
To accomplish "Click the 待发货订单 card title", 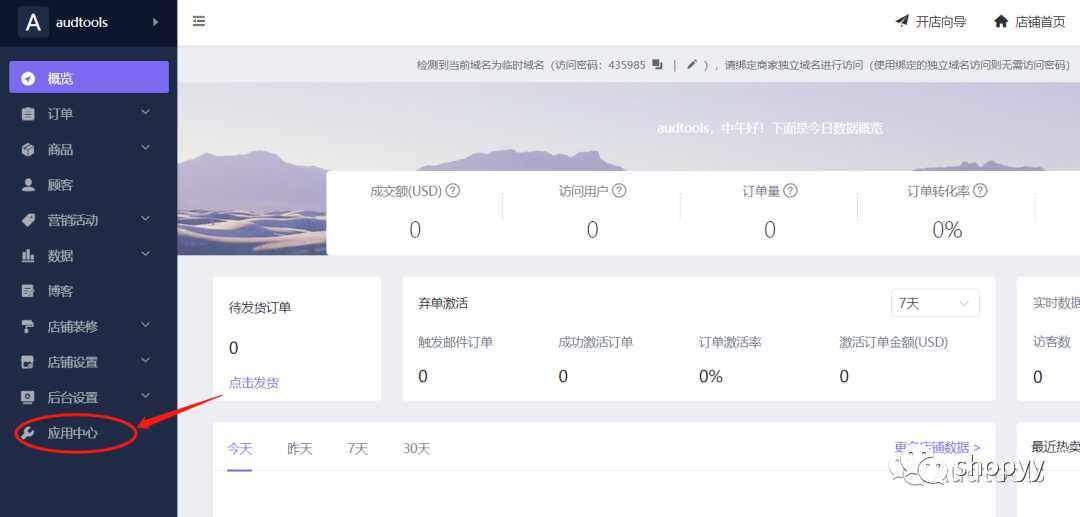I will 260,308.
